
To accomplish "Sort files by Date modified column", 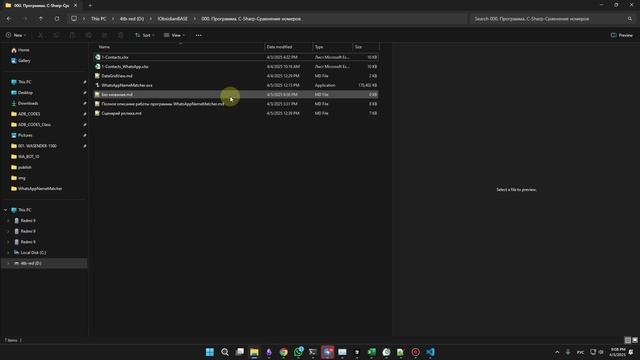I will [288, 47].
